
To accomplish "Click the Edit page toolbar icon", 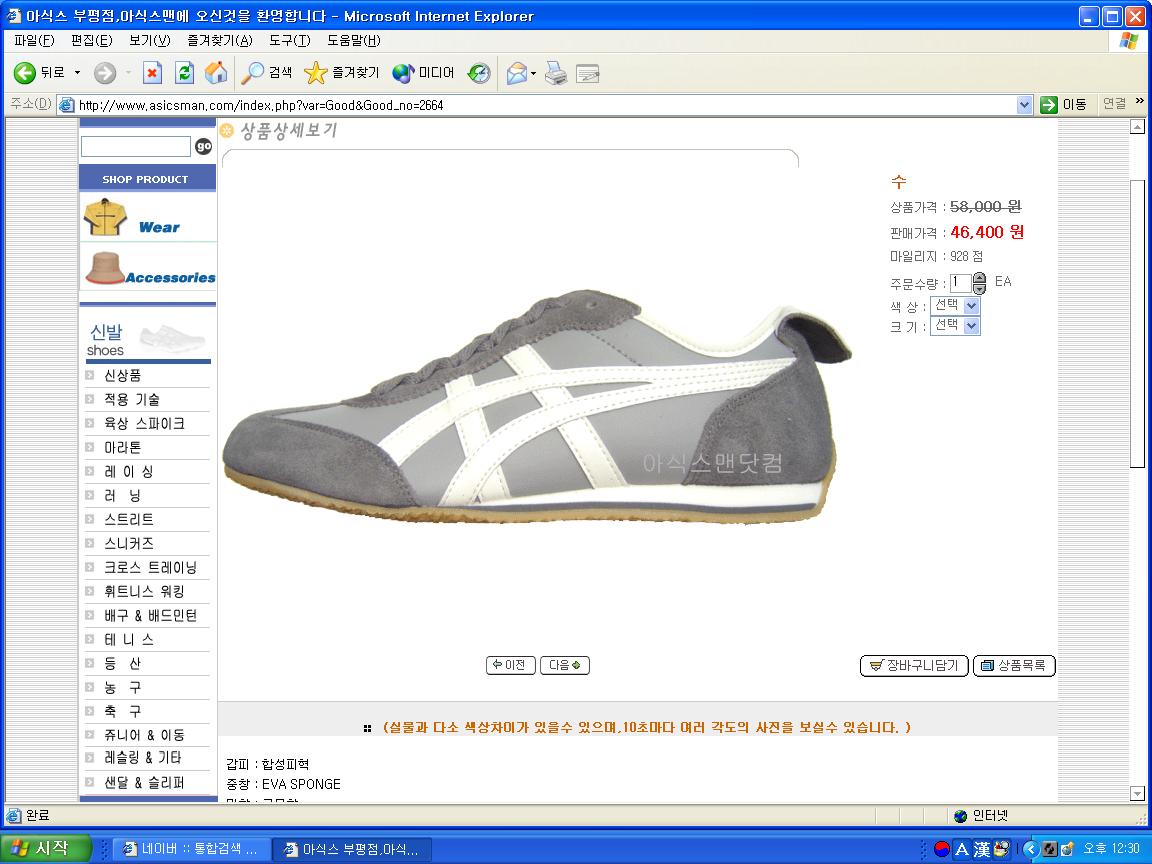I will (x=588, y=73).
